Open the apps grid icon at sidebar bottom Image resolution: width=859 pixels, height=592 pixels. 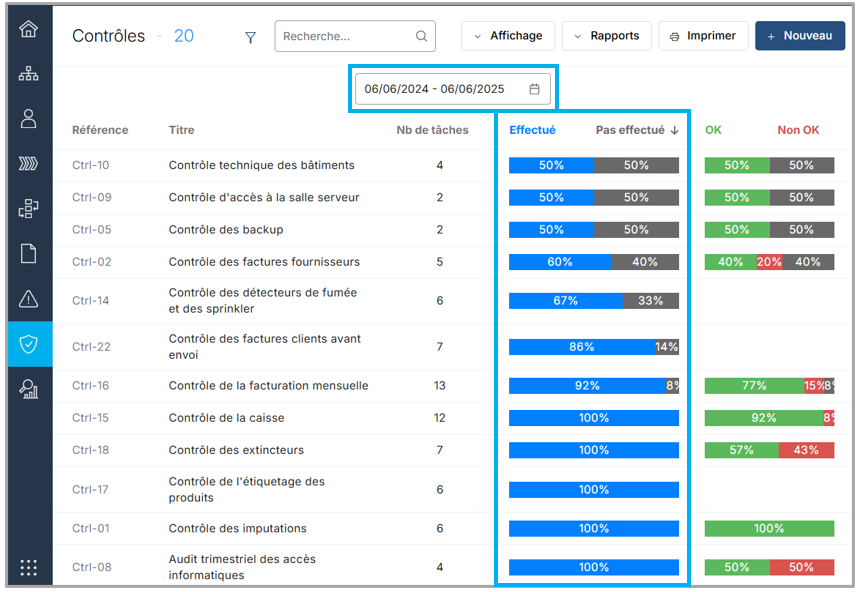click(x=28, y=567)
